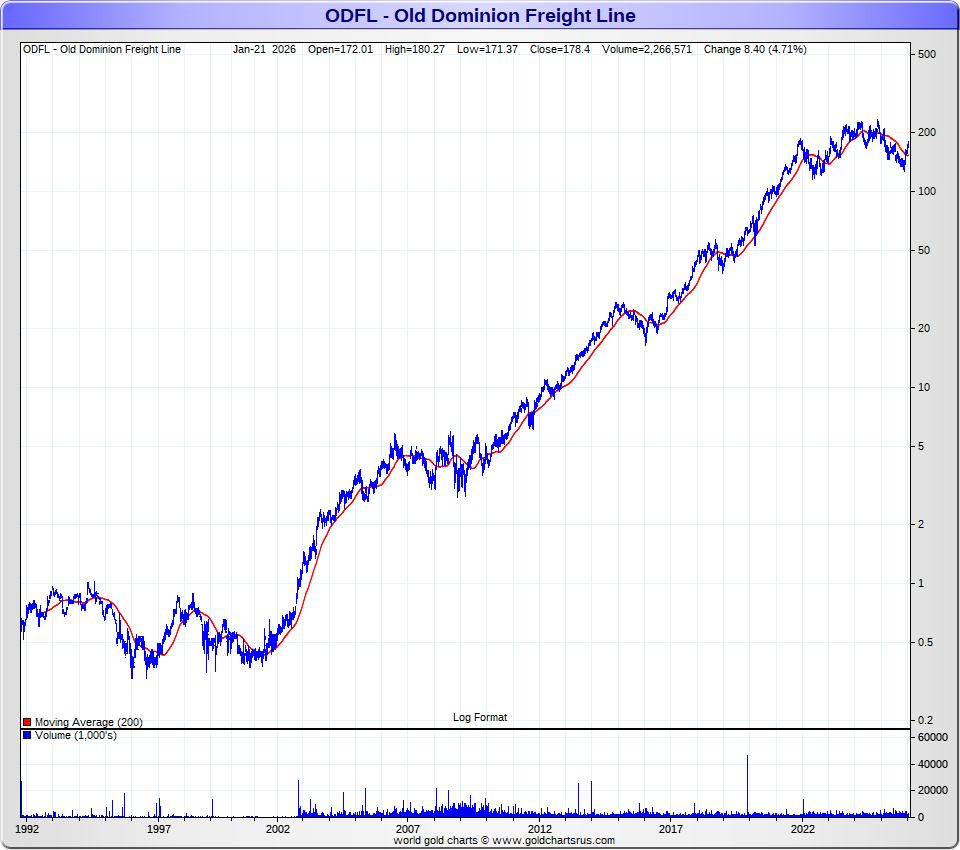The height and width of the screenshot is (850, 960).
Task: Click the 1997 year label on the time axis
Action: point(158,829)
